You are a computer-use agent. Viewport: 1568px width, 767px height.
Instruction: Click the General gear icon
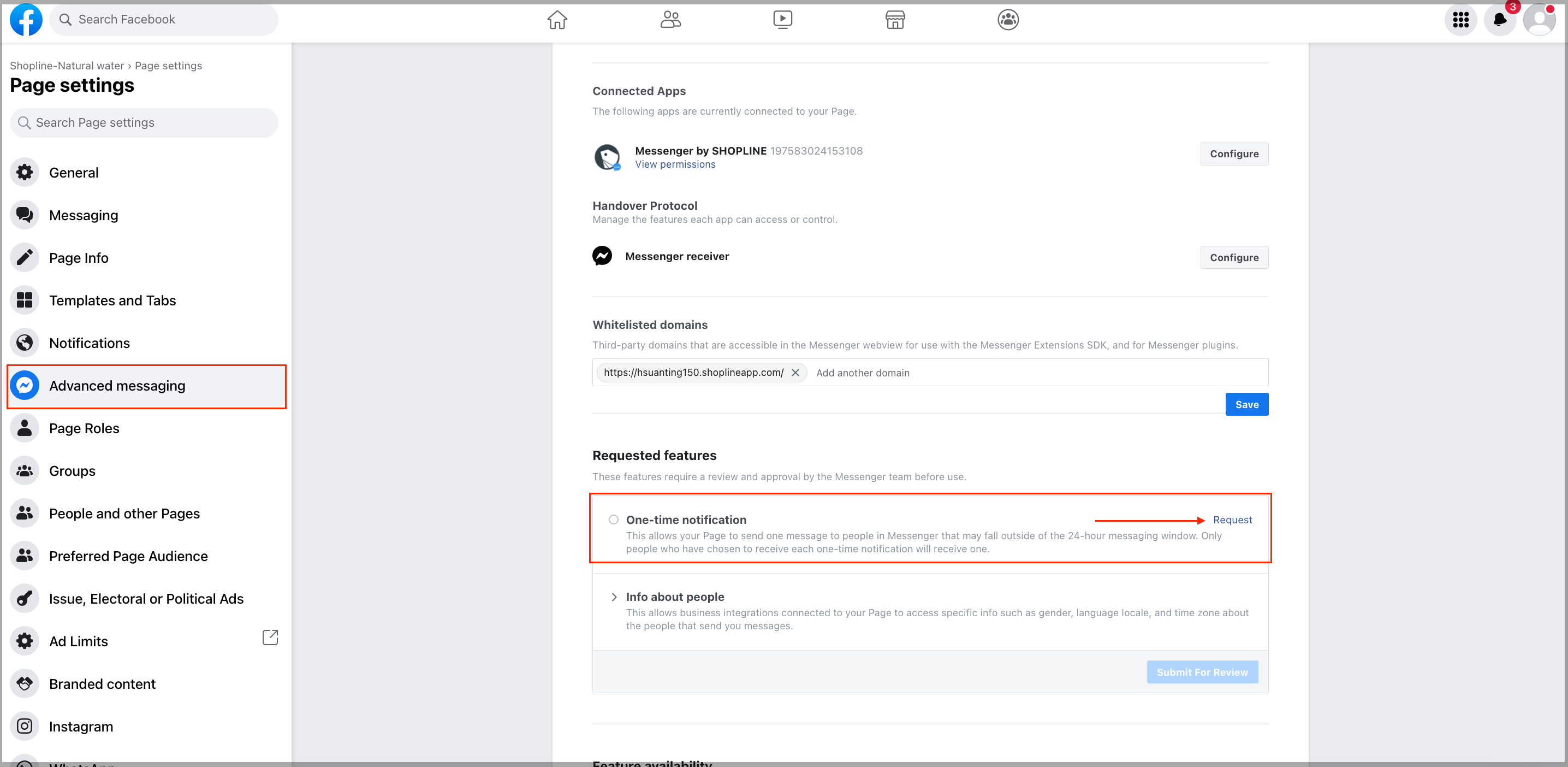[x=25, y=173]
